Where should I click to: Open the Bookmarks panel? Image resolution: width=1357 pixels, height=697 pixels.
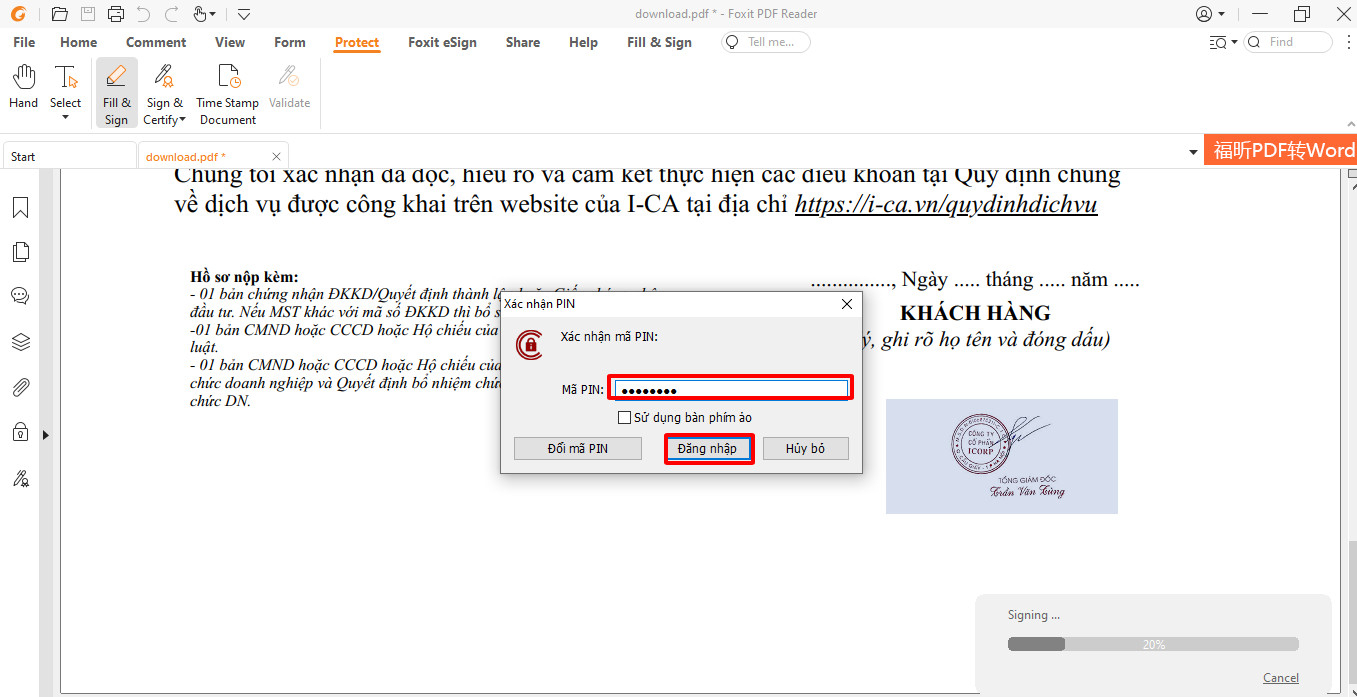(21, 207)
